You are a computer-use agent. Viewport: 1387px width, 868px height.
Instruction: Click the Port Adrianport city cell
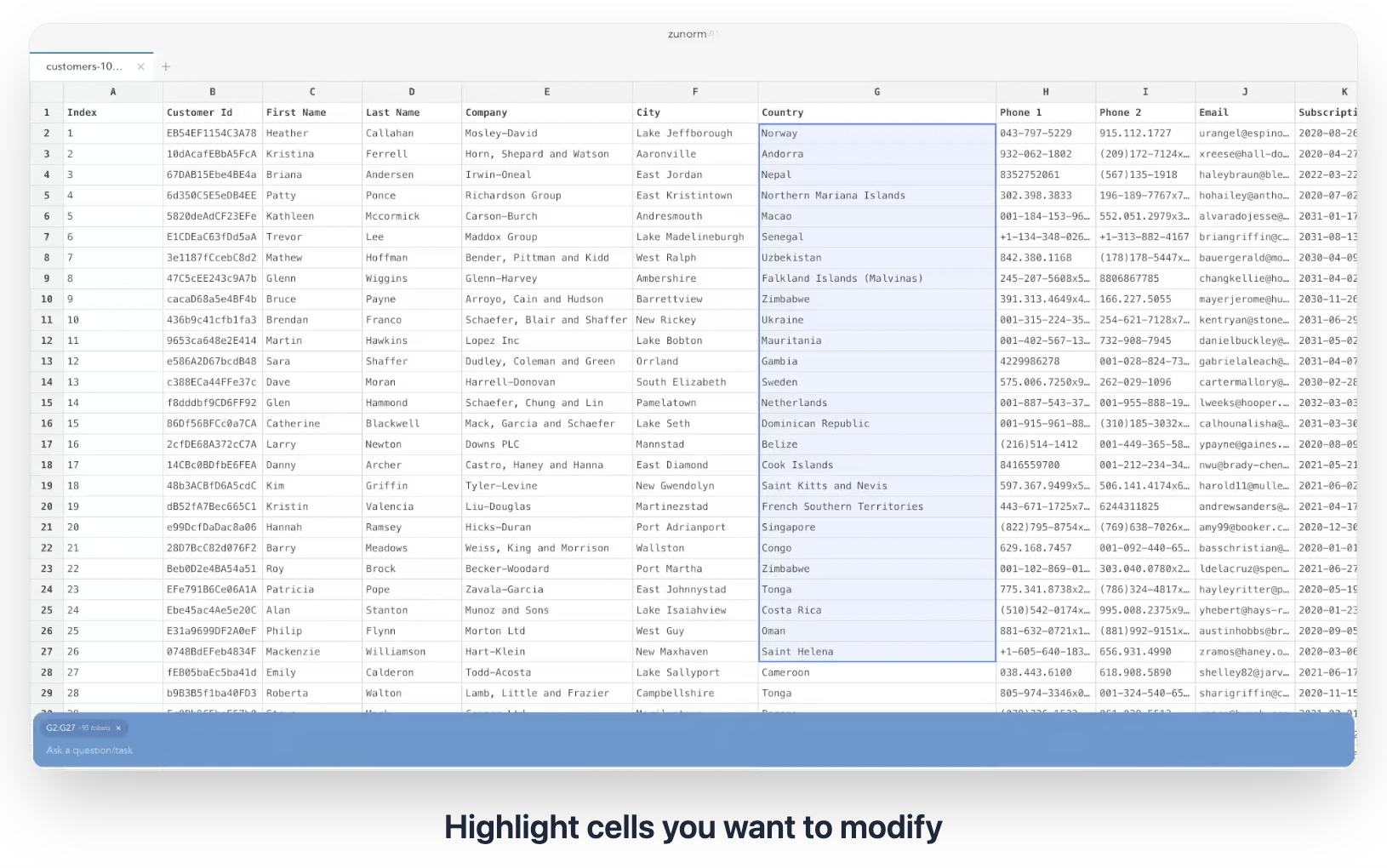tap(695, 528)
